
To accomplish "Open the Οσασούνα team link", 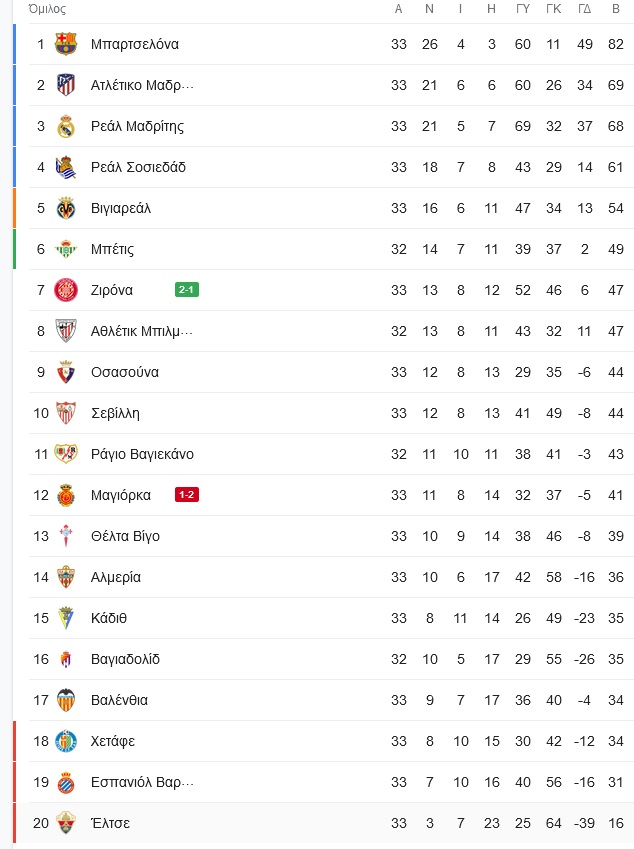I will (x=125, y=372).
